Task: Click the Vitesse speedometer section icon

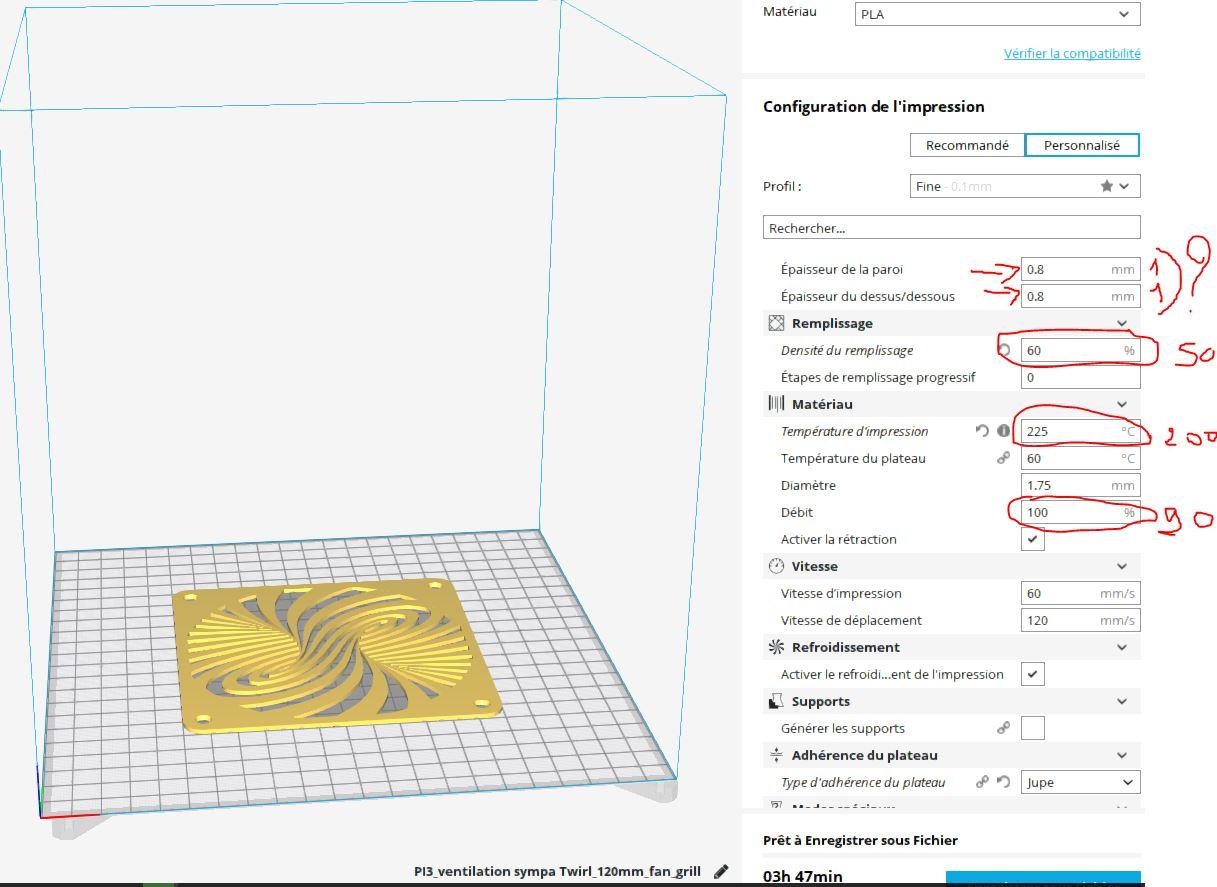Action: (776, 566)
